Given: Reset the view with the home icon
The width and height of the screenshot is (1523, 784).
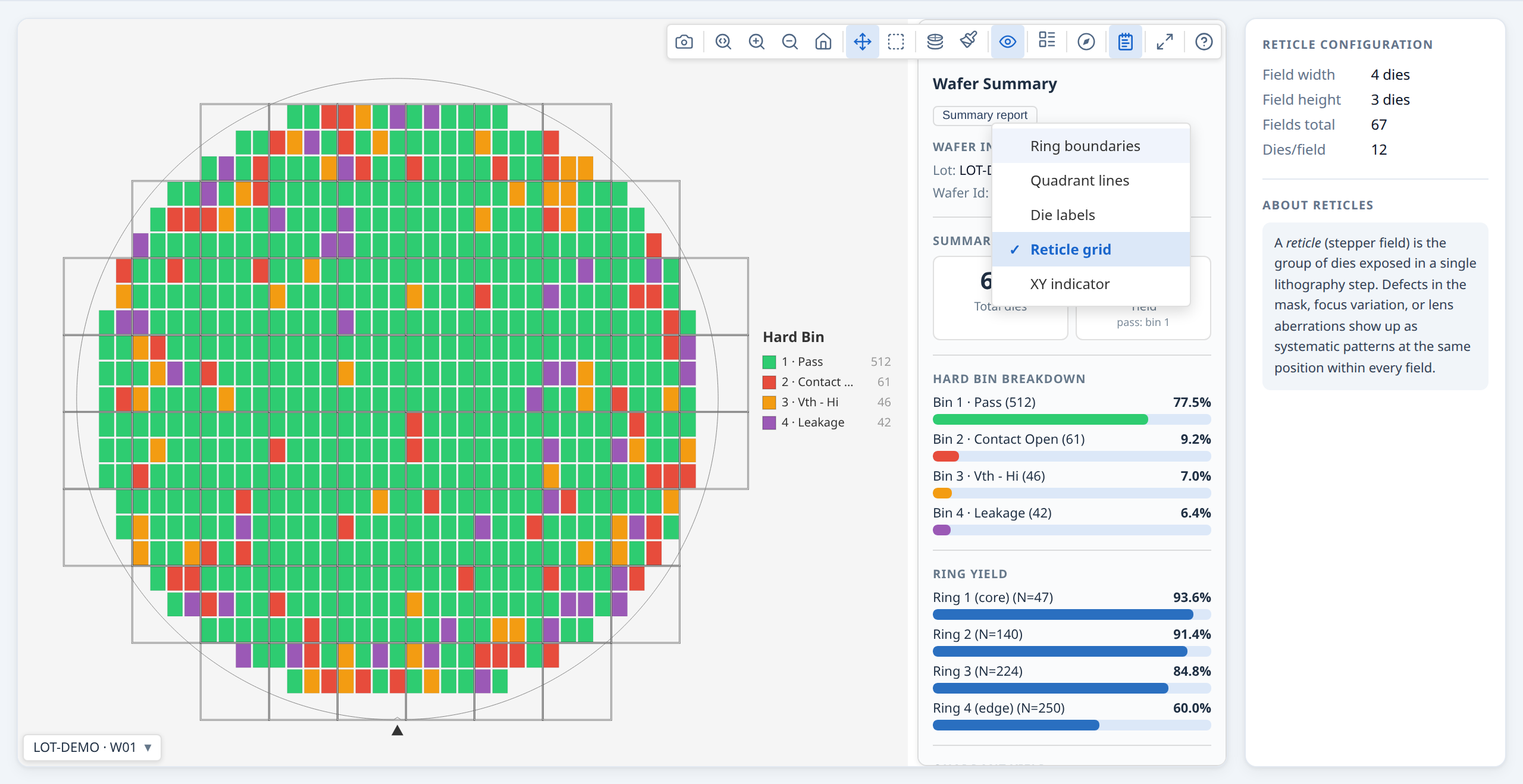Looking at the screenshot, I should tap(823, 42).
